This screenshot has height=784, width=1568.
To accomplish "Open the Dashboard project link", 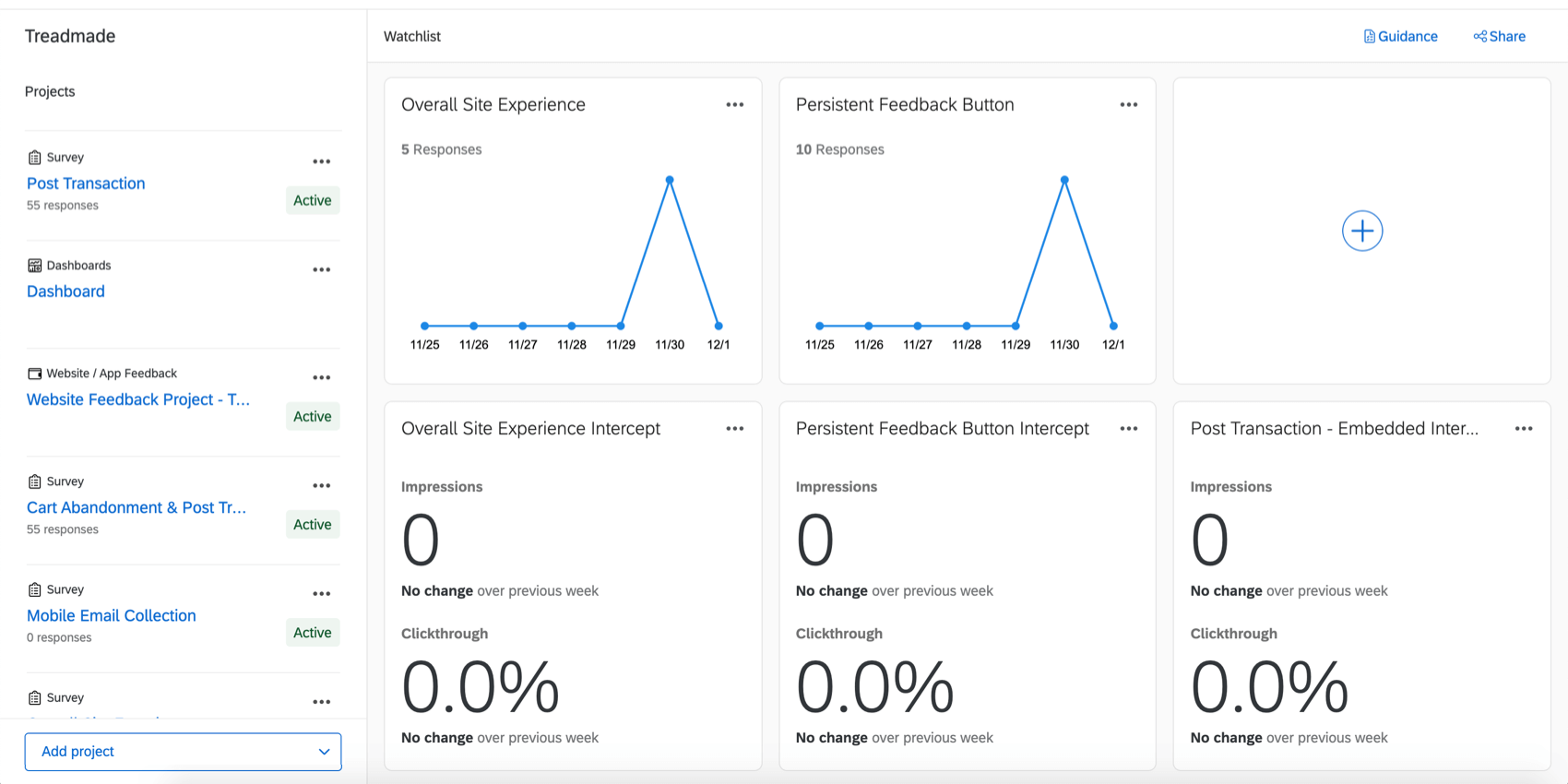I will point(65,291).
